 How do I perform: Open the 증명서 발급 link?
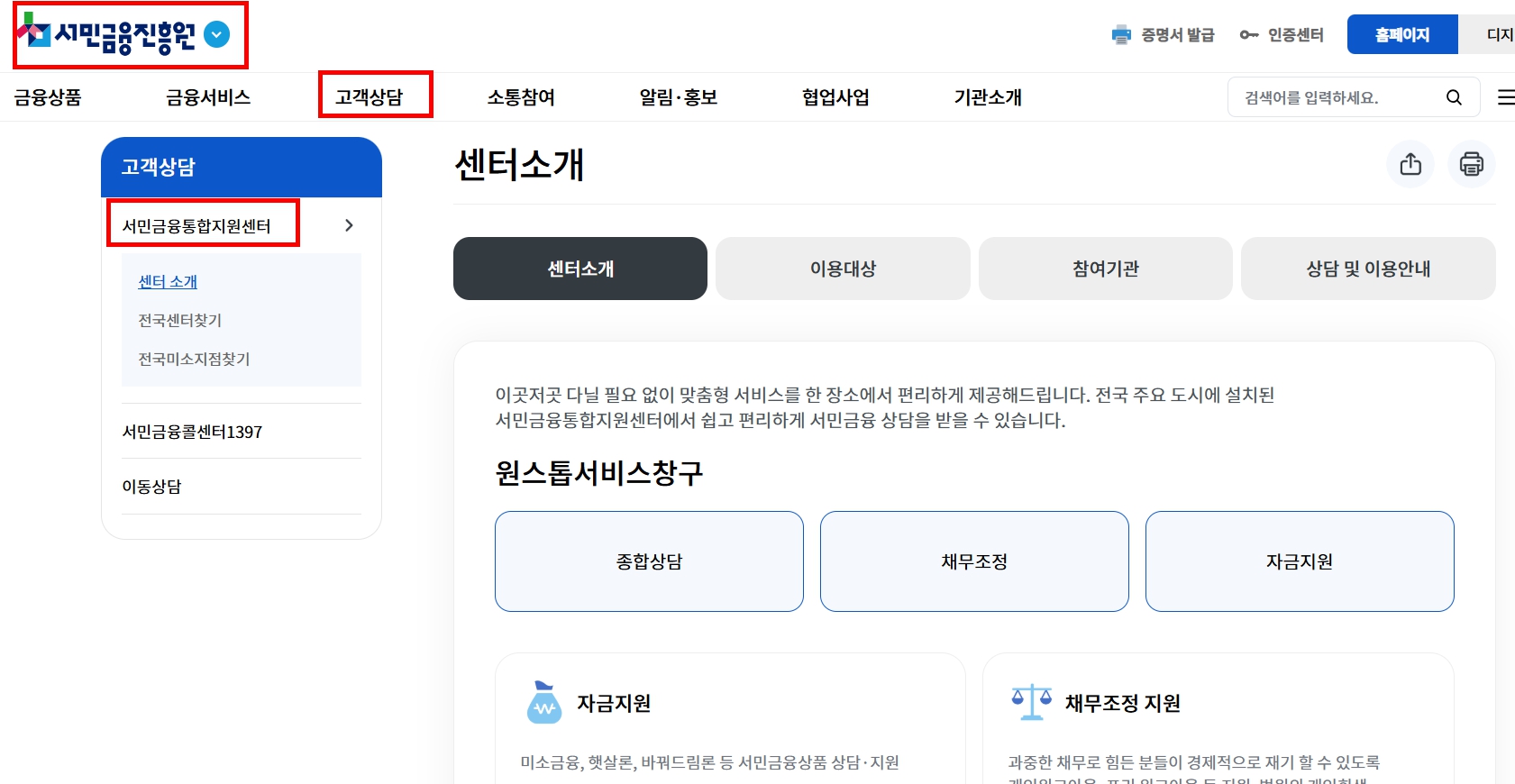point(1177,35)
